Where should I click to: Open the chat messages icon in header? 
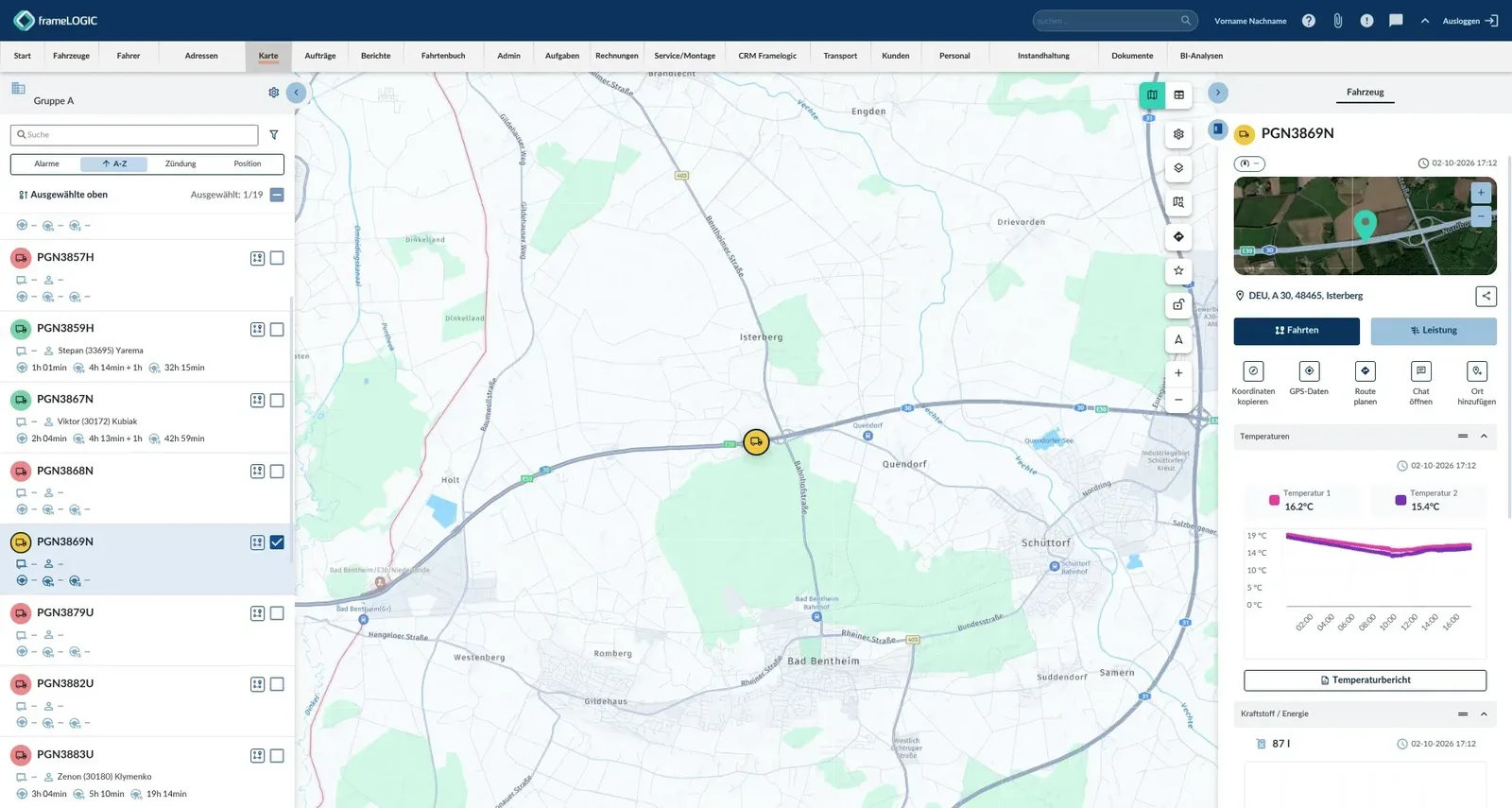click(1396, 21)
